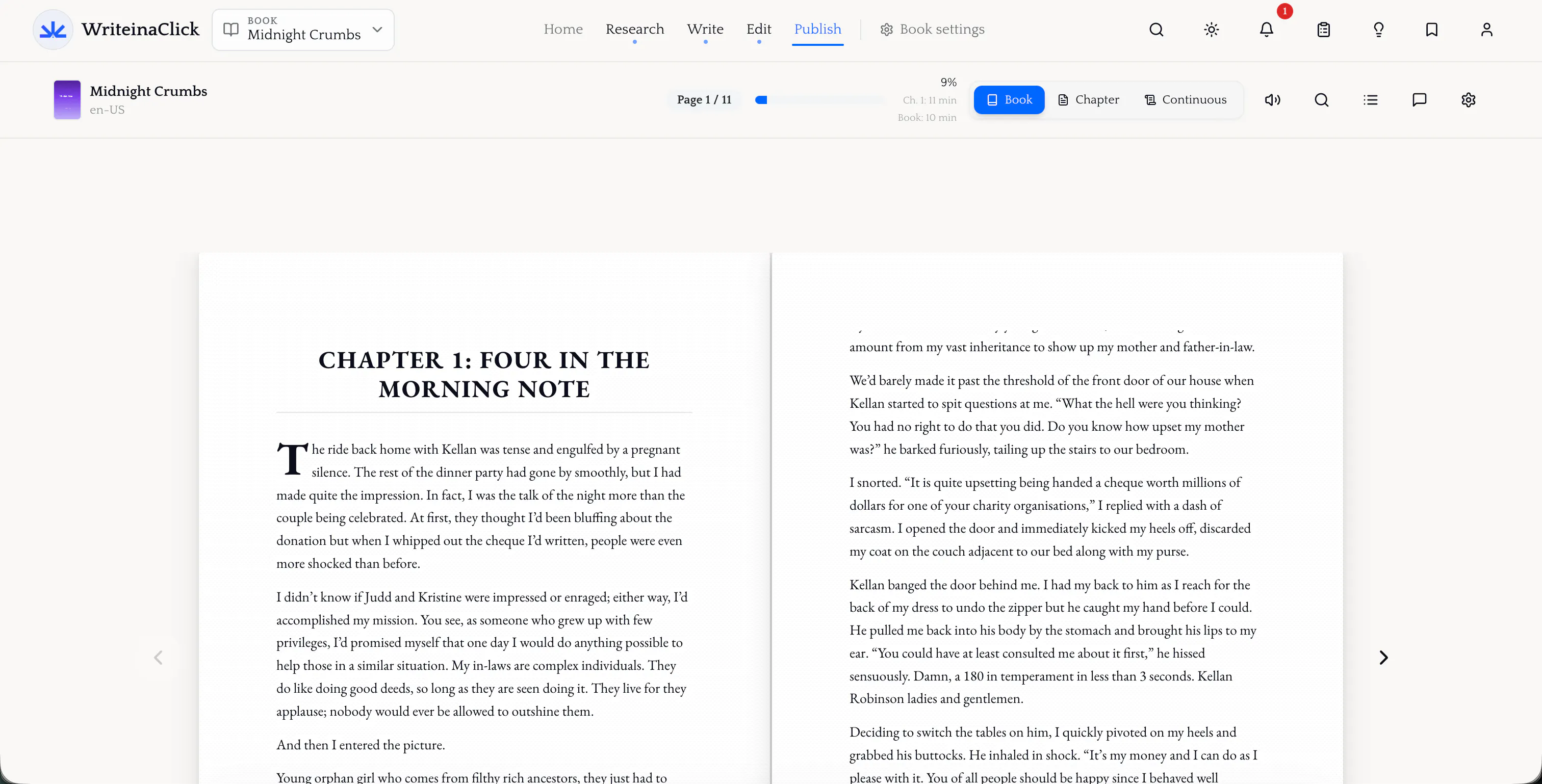Select the Publish tab
The width and height of the screenshot is (1542, 784).
point(817,29)
